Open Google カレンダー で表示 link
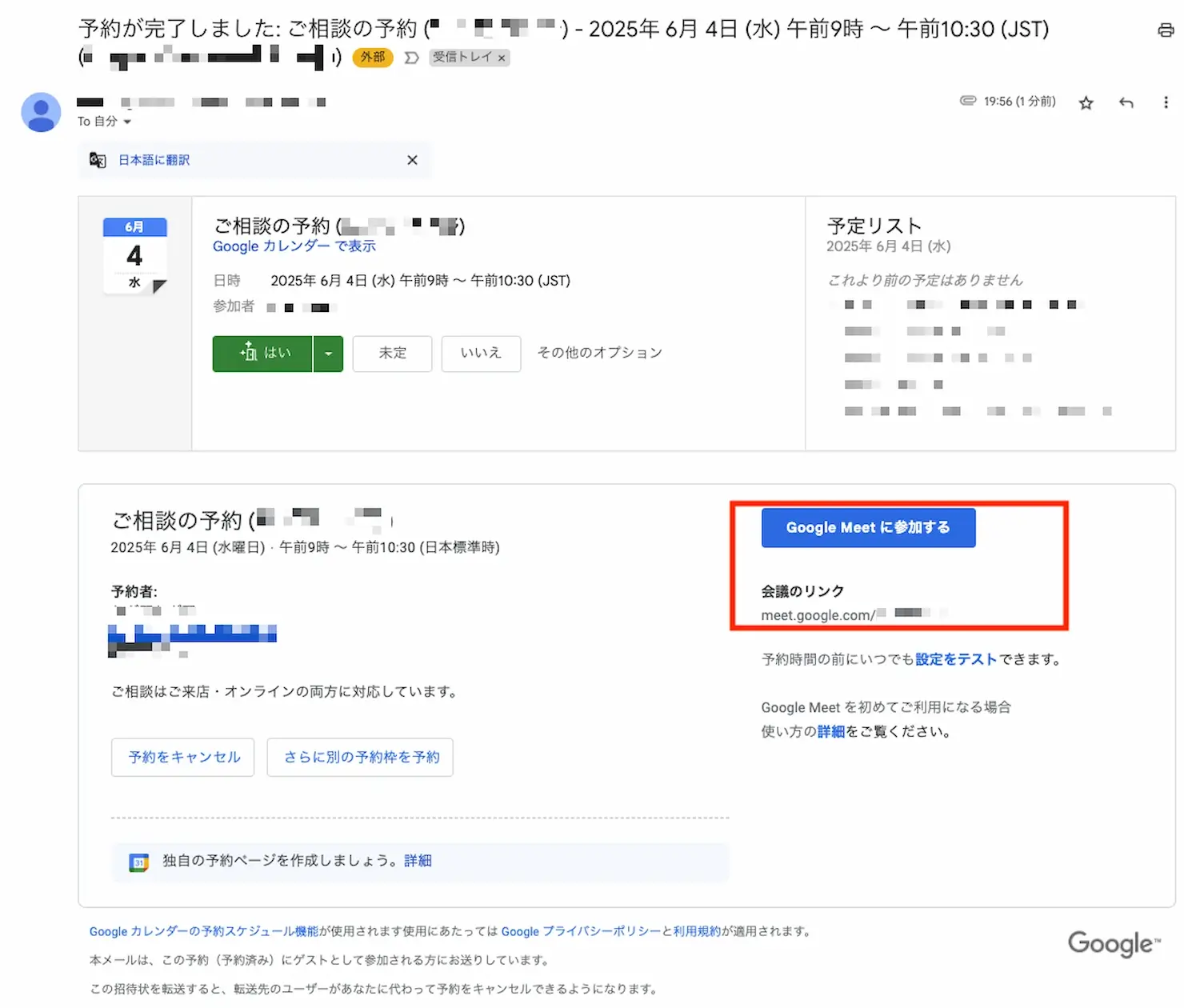The height and width of the screenshot is (1008, 1184). 294,246
